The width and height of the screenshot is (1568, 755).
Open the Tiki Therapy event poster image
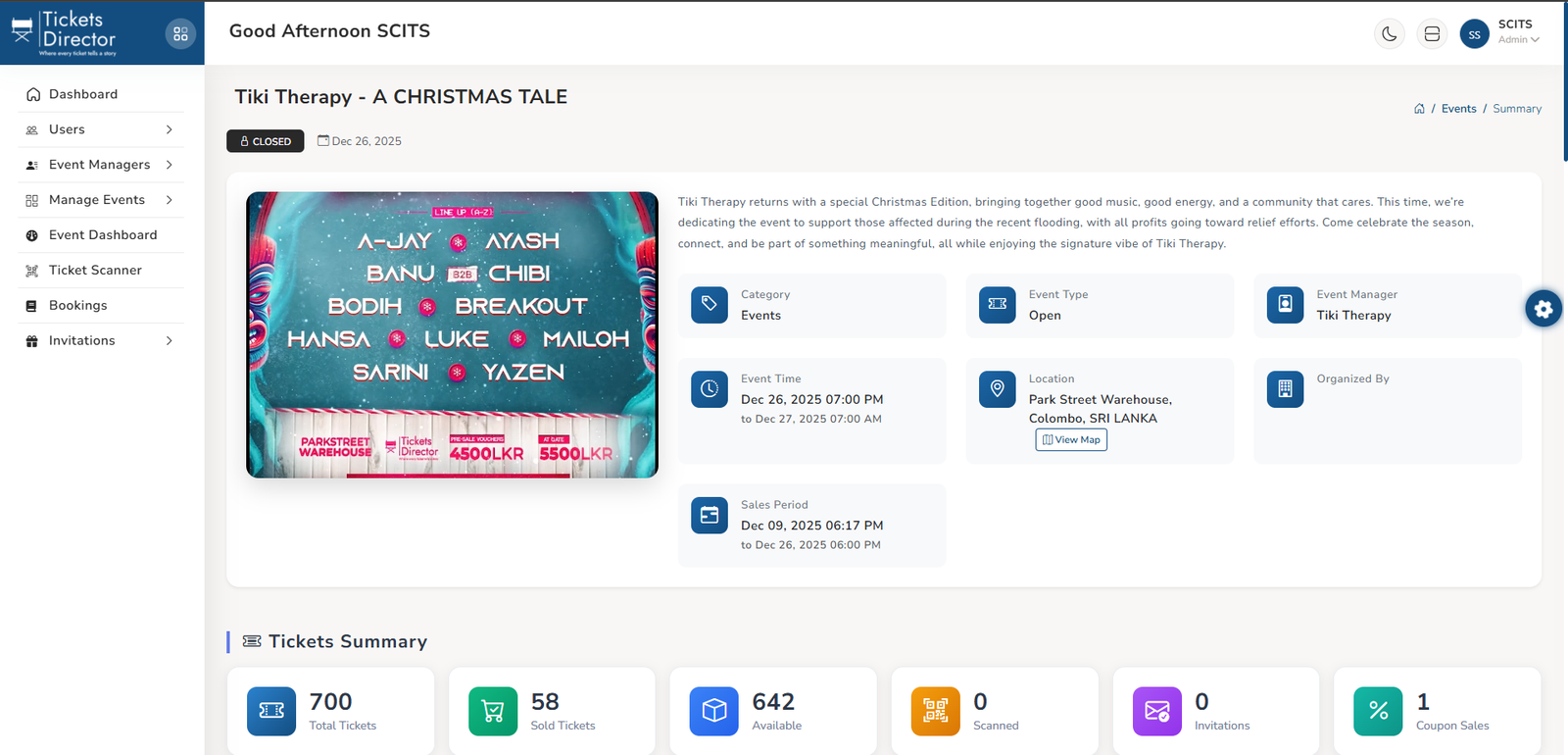pyautogui.click(x=452, y=334)
